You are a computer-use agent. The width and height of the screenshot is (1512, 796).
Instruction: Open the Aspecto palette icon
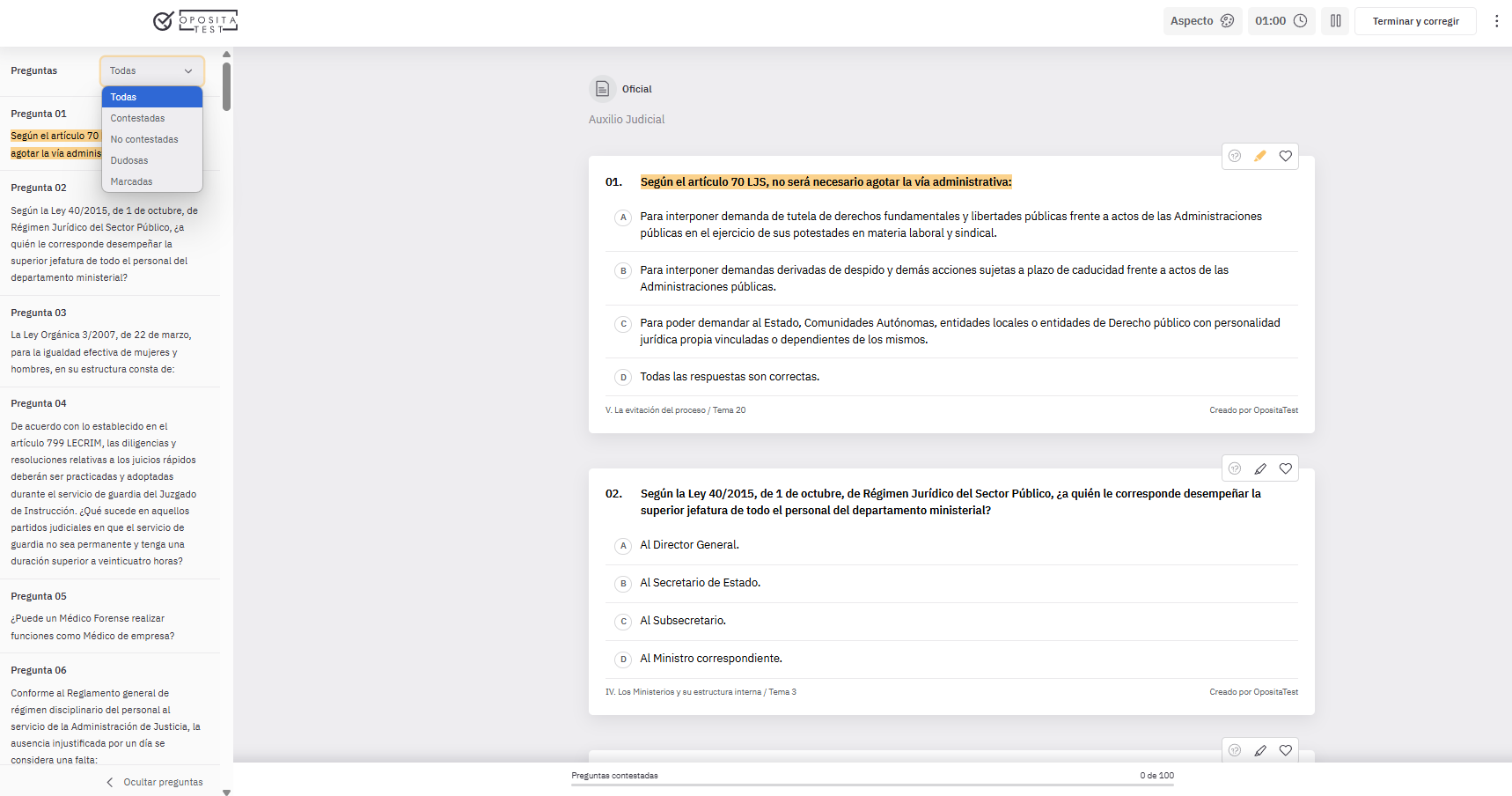[x=1227, y=21]
